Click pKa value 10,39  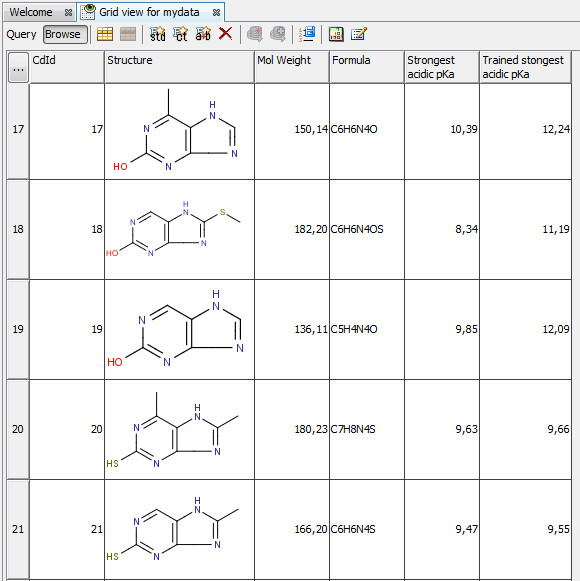coord(442,132)
